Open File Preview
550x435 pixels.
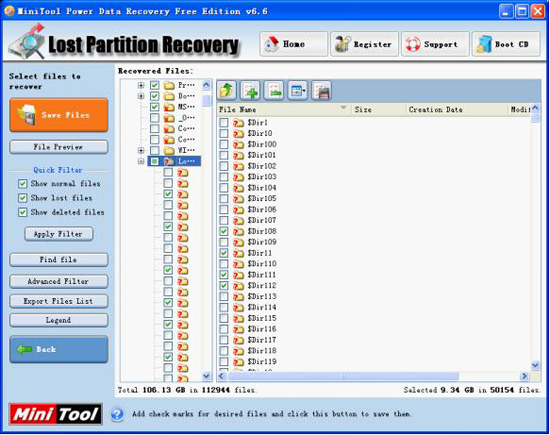[59, 147]
